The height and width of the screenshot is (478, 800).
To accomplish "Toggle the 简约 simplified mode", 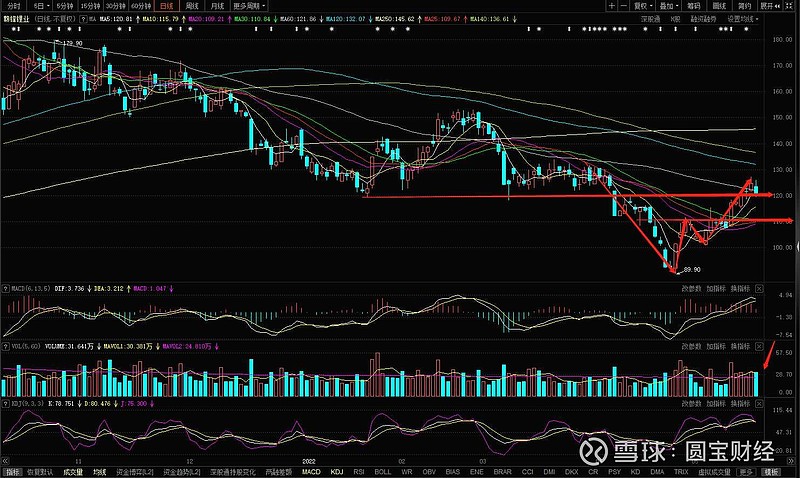I will [743, 5].
